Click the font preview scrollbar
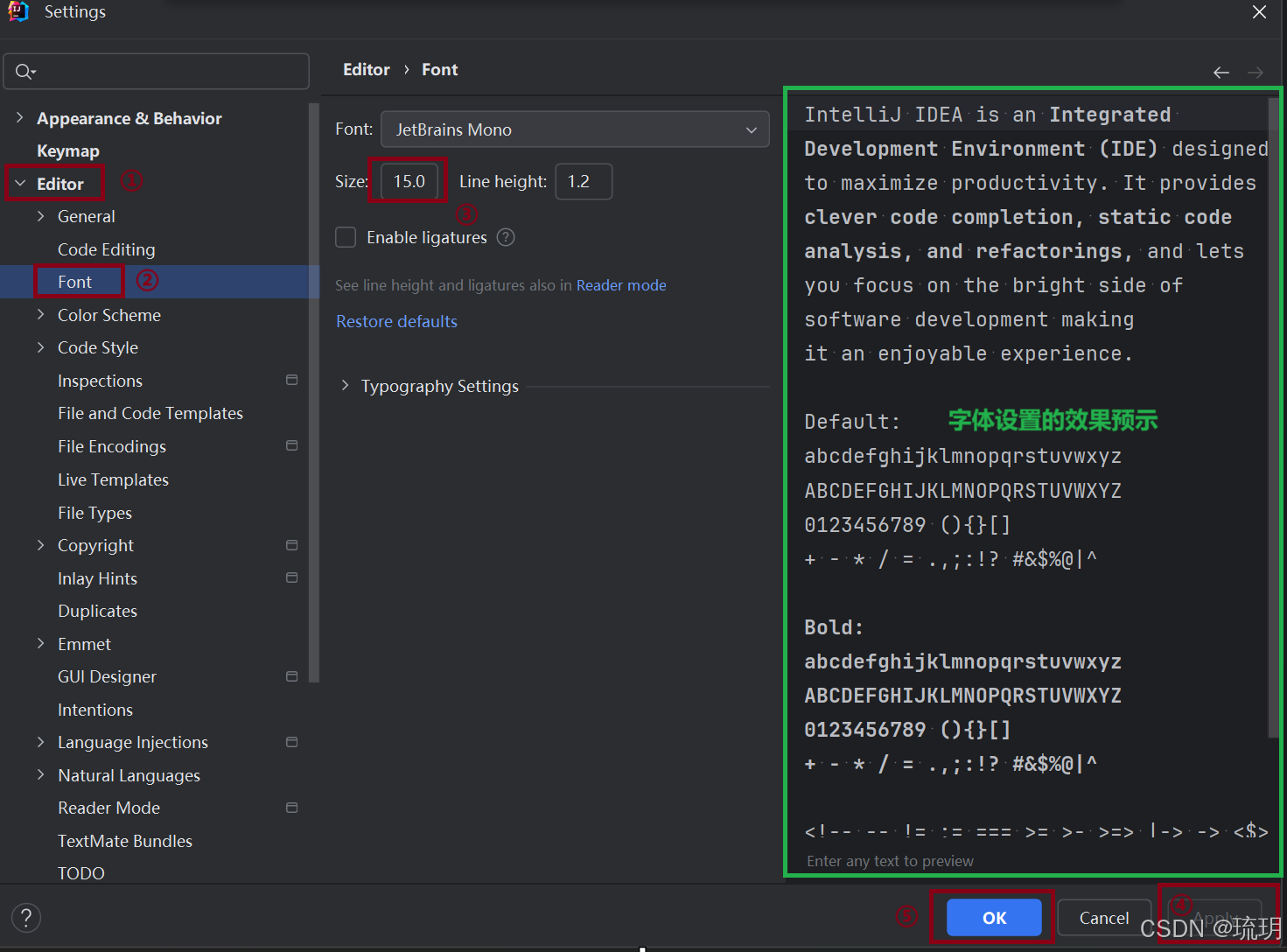 click(x=1273, y=416)
